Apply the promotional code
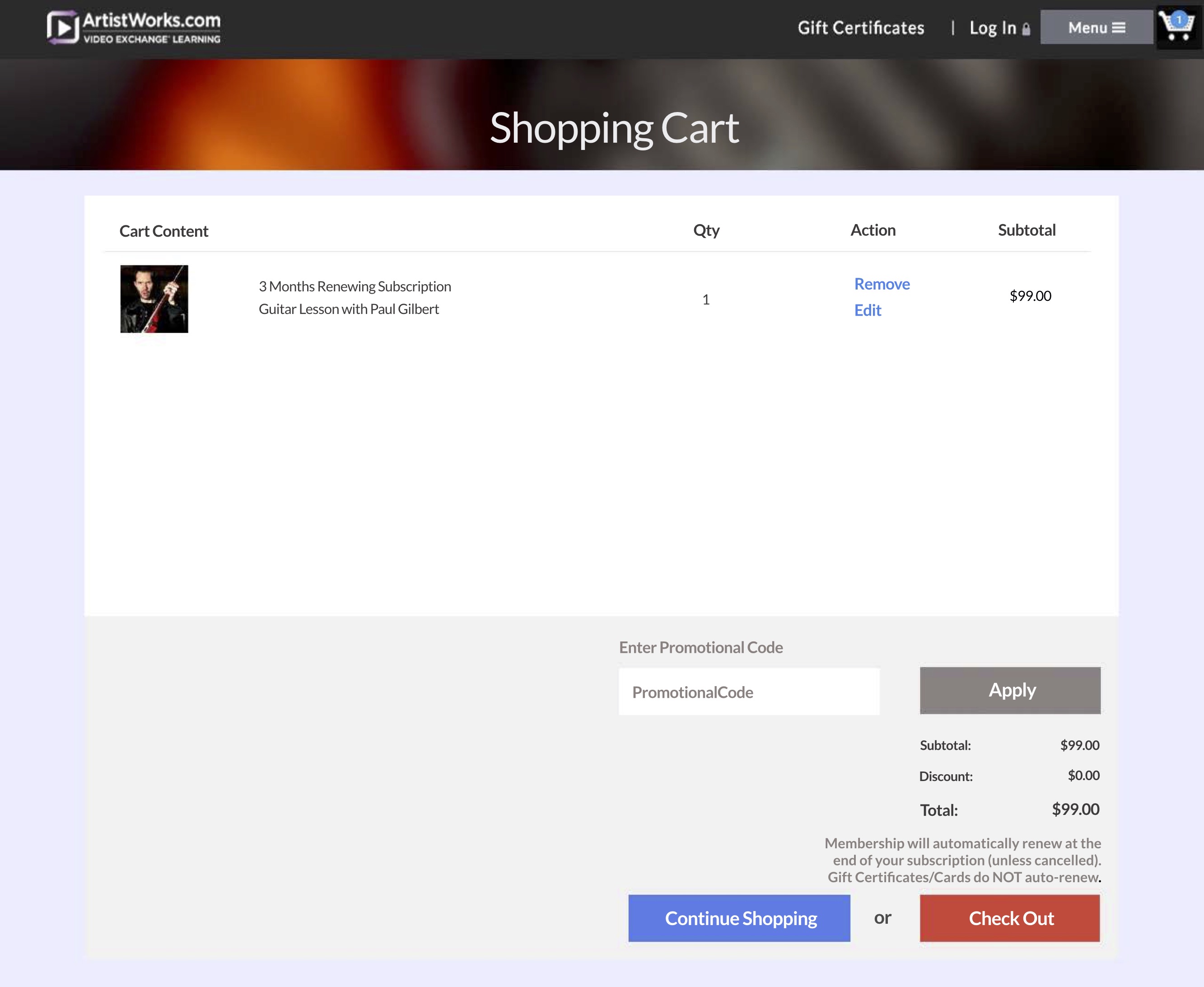1204x987 pixels. point(1010,690)
